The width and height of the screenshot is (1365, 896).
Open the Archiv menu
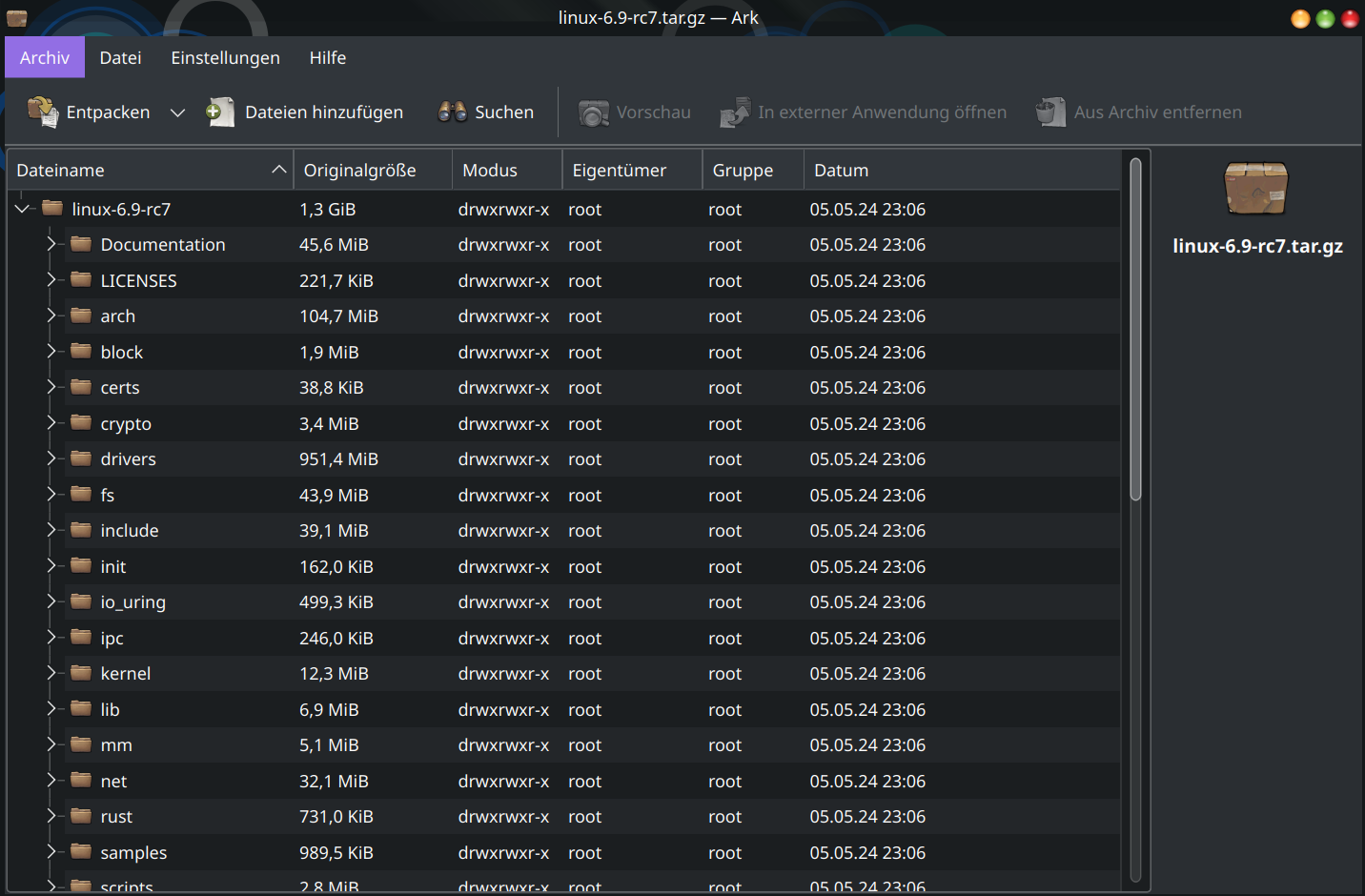pyautogui.click(x=44, y=57)
